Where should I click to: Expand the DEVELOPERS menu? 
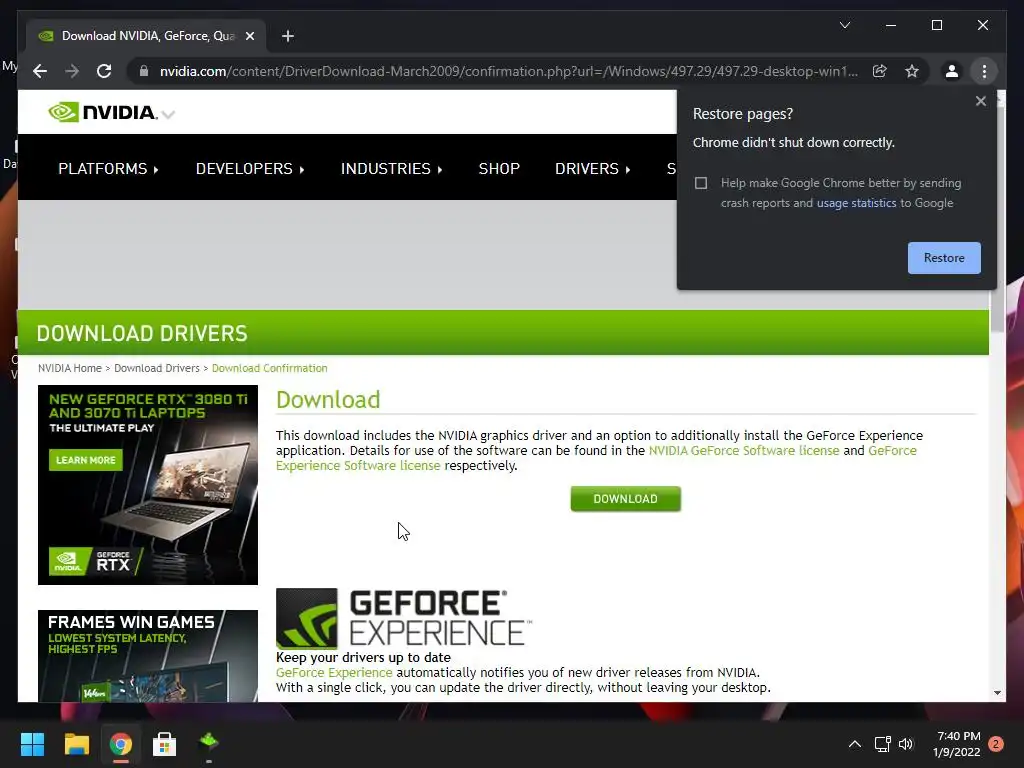pos(250,168)
